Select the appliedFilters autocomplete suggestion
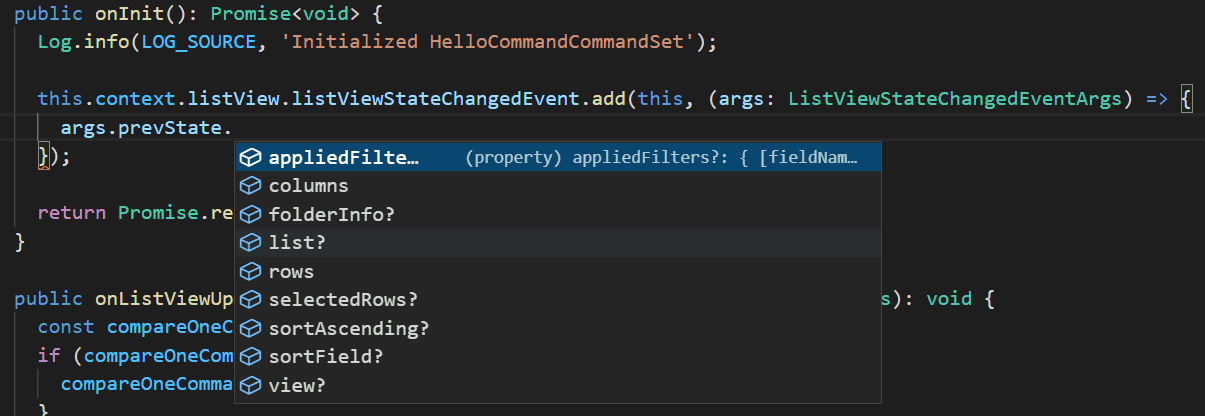Screen dimensions: 1205x416 click(x=558, y=158)
